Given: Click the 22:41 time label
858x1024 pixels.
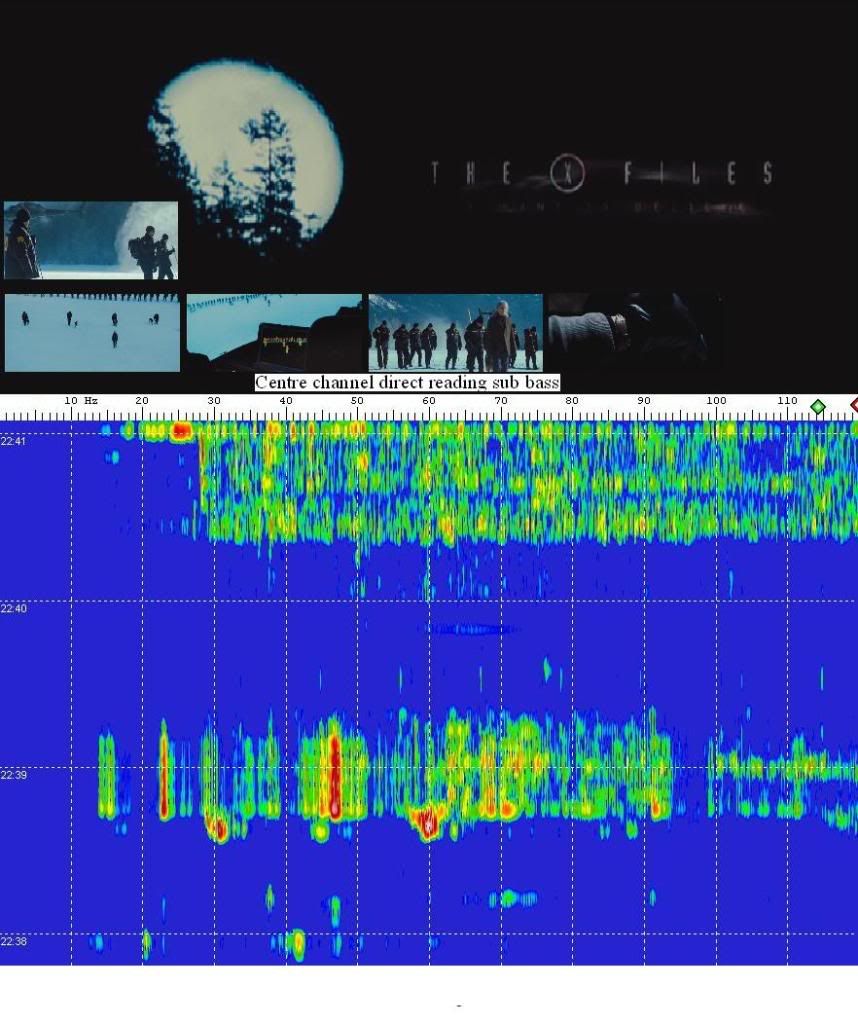Looking at the screenshot, I should (x=13, y=441).
